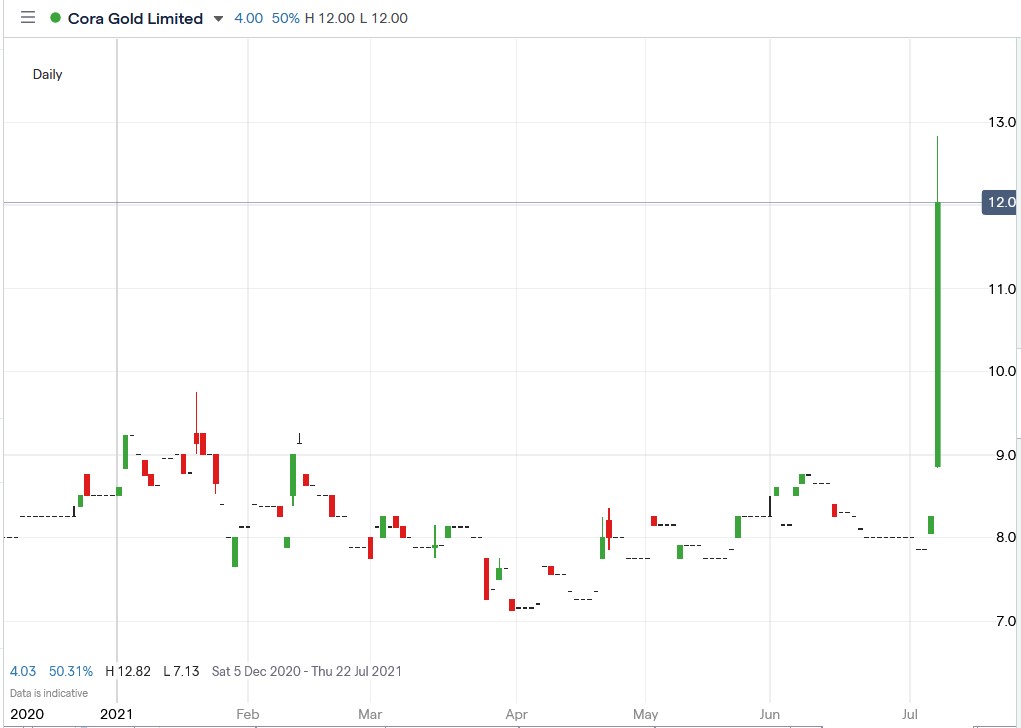This screenshot has height=728, width=1021.
Task: Select the lowest candle in mid-April
Action: pyautogui.click(x=513, y=605)
